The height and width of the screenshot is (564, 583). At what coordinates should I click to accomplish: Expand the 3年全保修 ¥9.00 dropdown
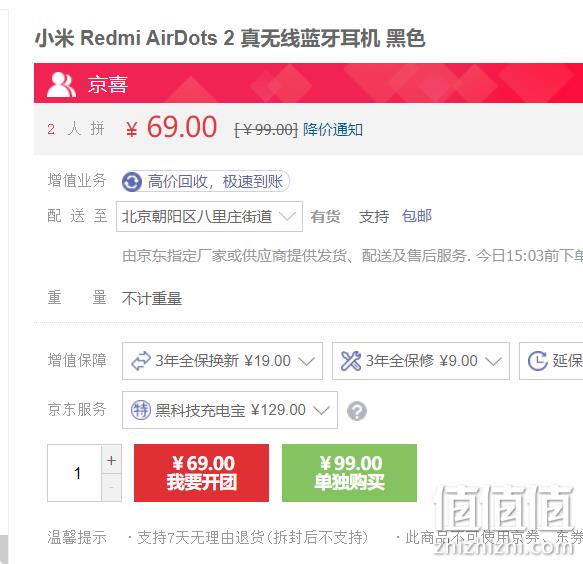pos(421,361)
